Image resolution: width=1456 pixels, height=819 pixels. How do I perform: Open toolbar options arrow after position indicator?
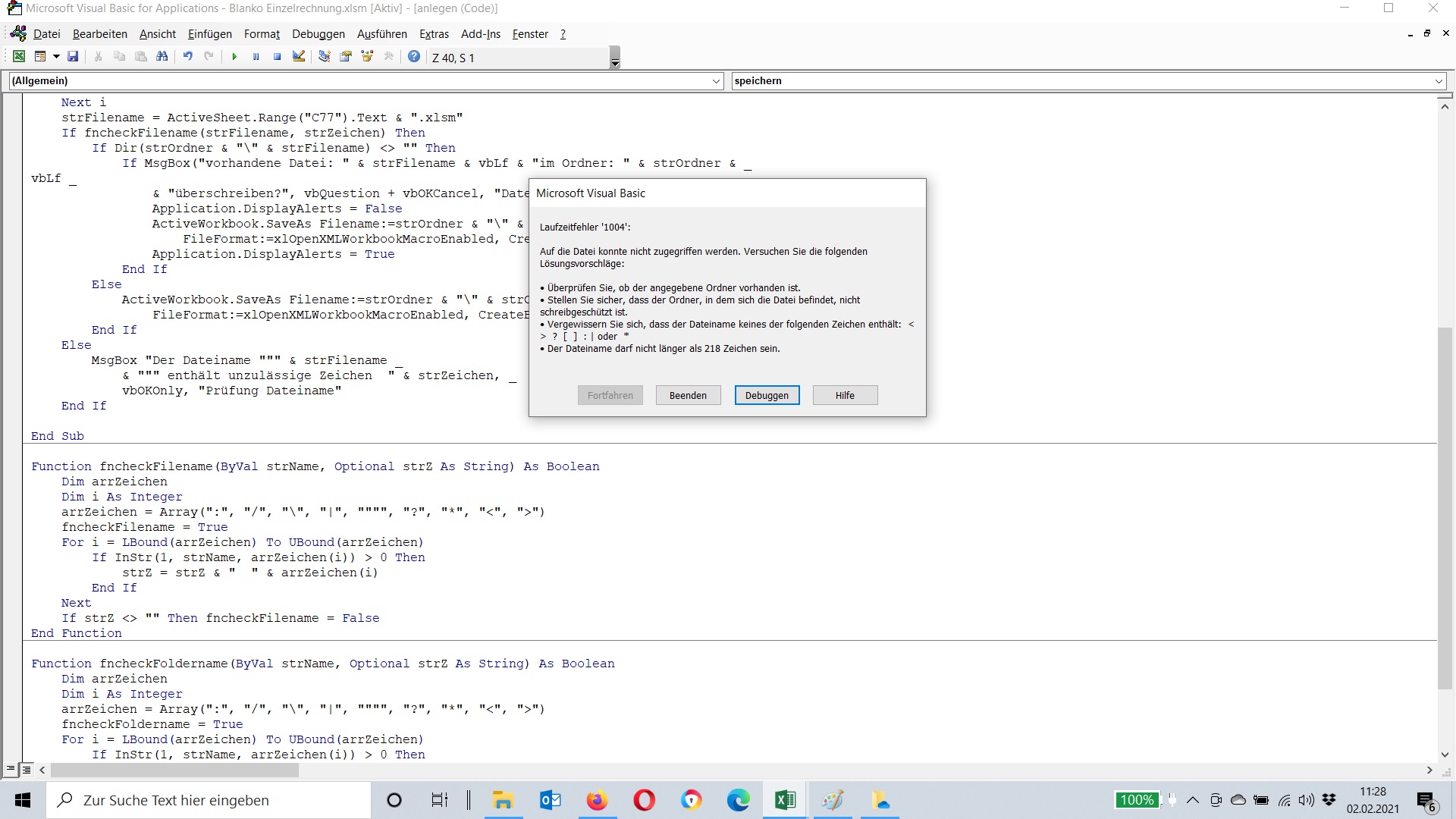pos(615,58)
